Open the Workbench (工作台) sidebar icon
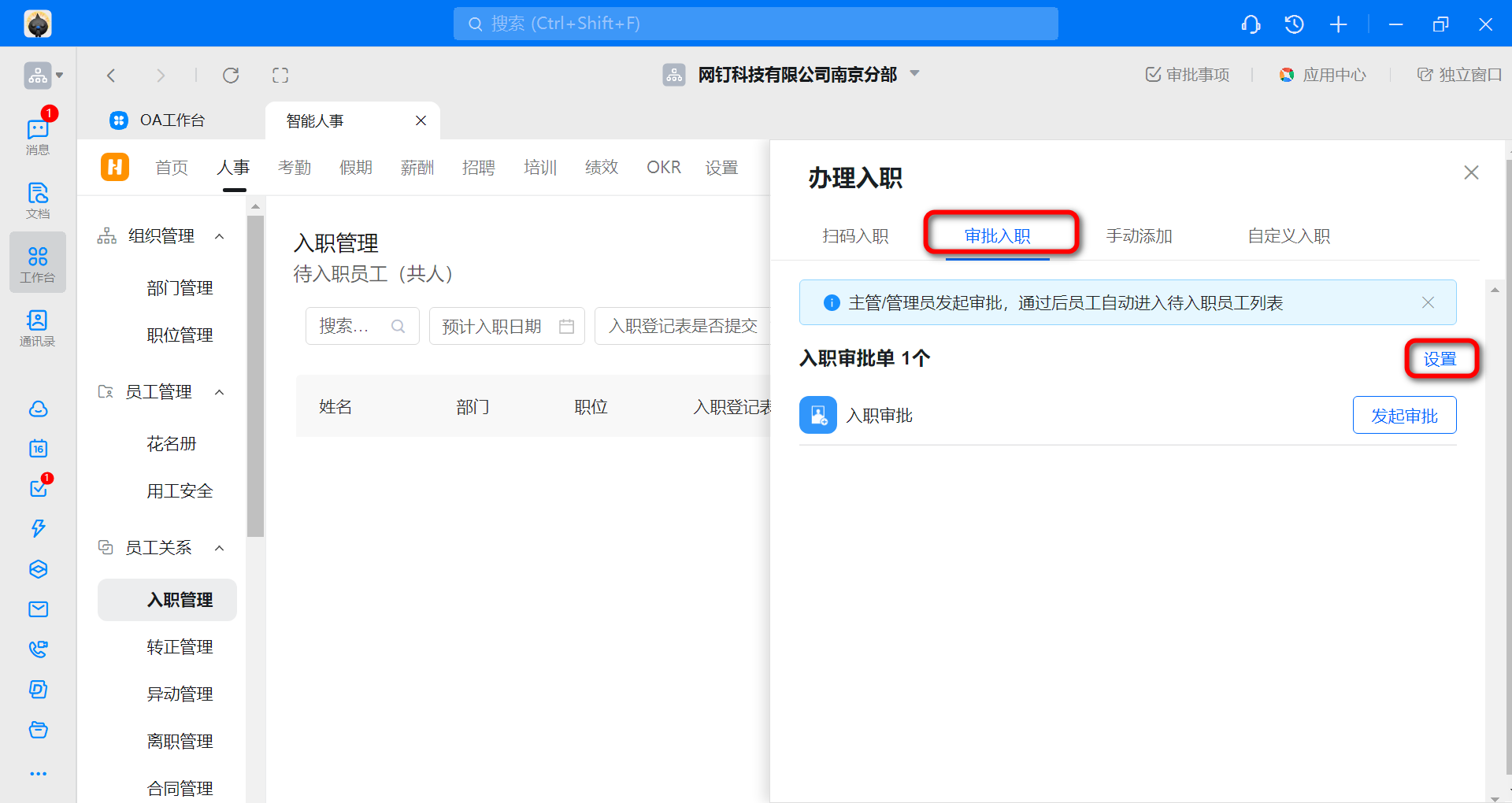Screen dimensions: 1512x803 pos(38,264)
